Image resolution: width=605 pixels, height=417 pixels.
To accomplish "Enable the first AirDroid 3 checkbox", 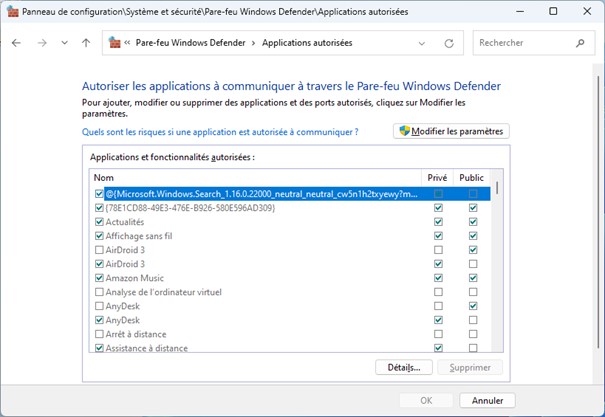I will (x=98, y=250).
